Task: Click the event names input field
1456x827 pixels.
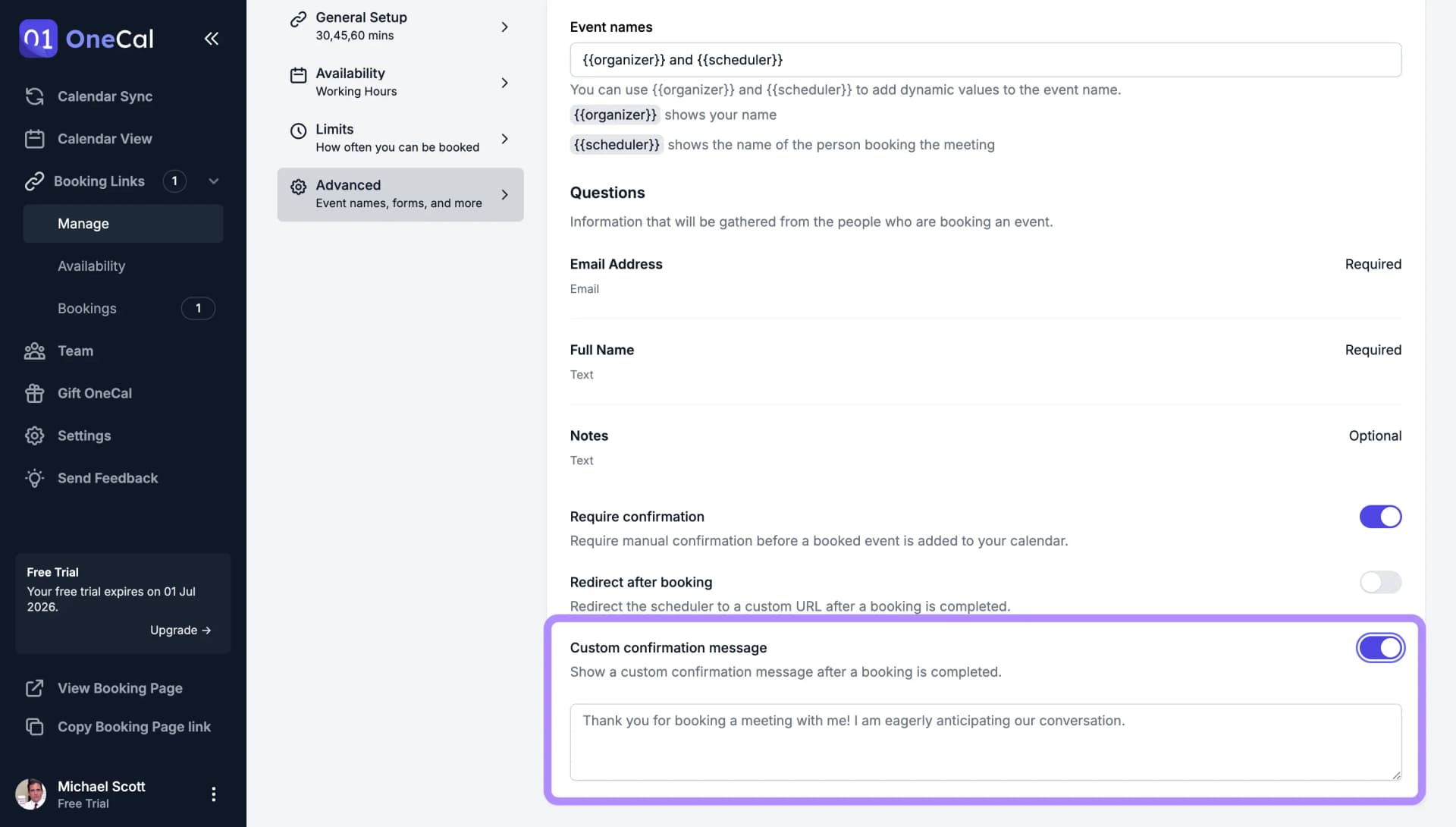Action: [x=985, y=59]
